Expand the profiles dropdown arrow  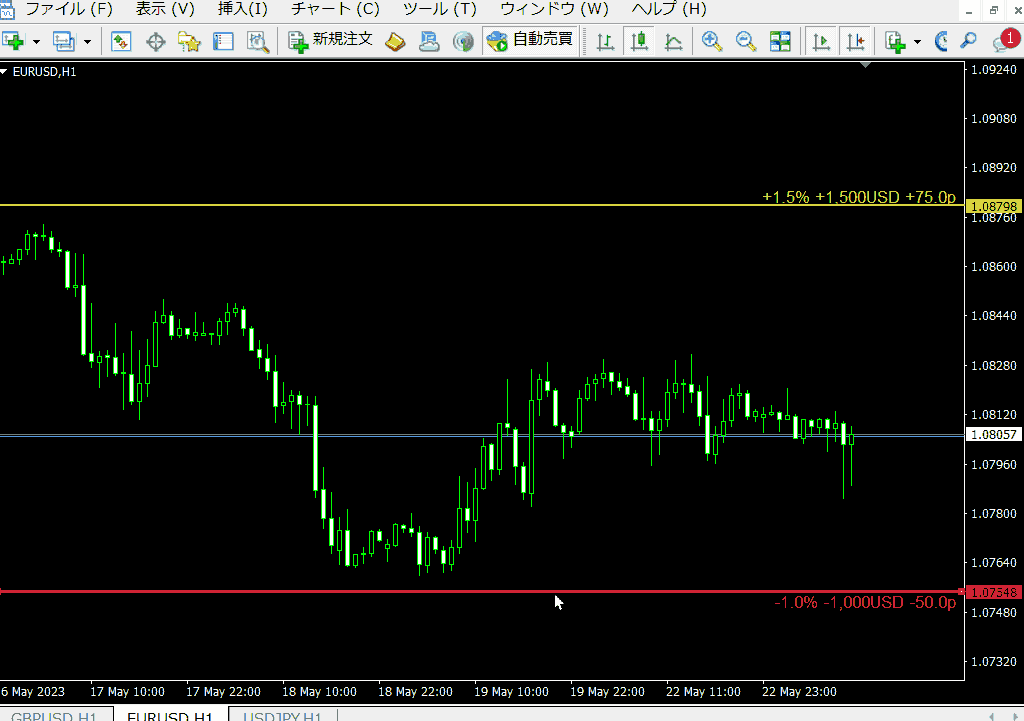[87, 42]
